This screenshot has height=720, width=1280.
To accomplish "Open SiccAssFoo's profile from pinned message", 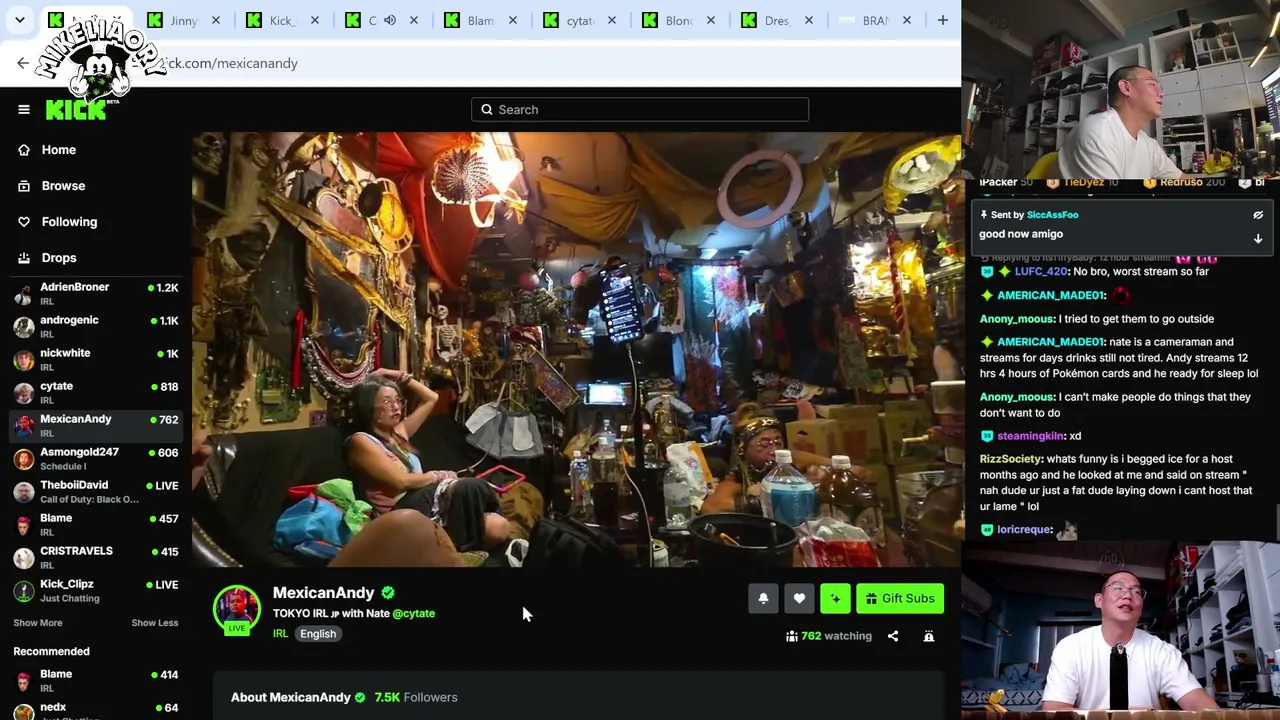I will pyautogui.click(x=1052, y=215).
